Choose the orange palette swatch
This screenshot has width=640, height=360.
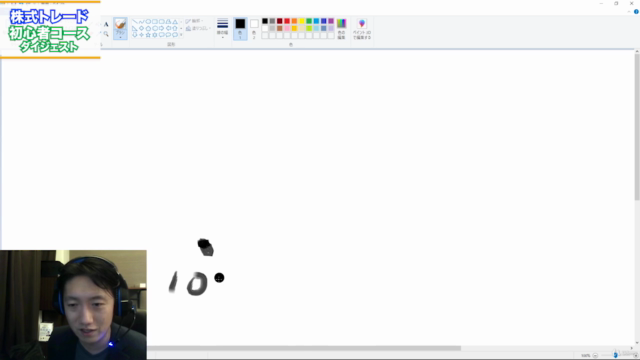(x=294, y=21)
